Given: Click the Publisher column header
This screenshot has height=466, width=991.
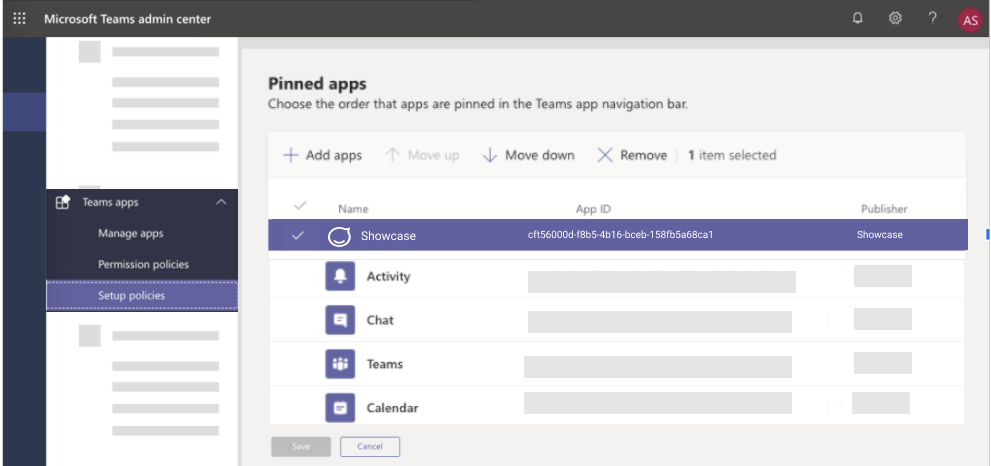Looking at the screenshot, I should pyautogui.click(x=884, y=209).
